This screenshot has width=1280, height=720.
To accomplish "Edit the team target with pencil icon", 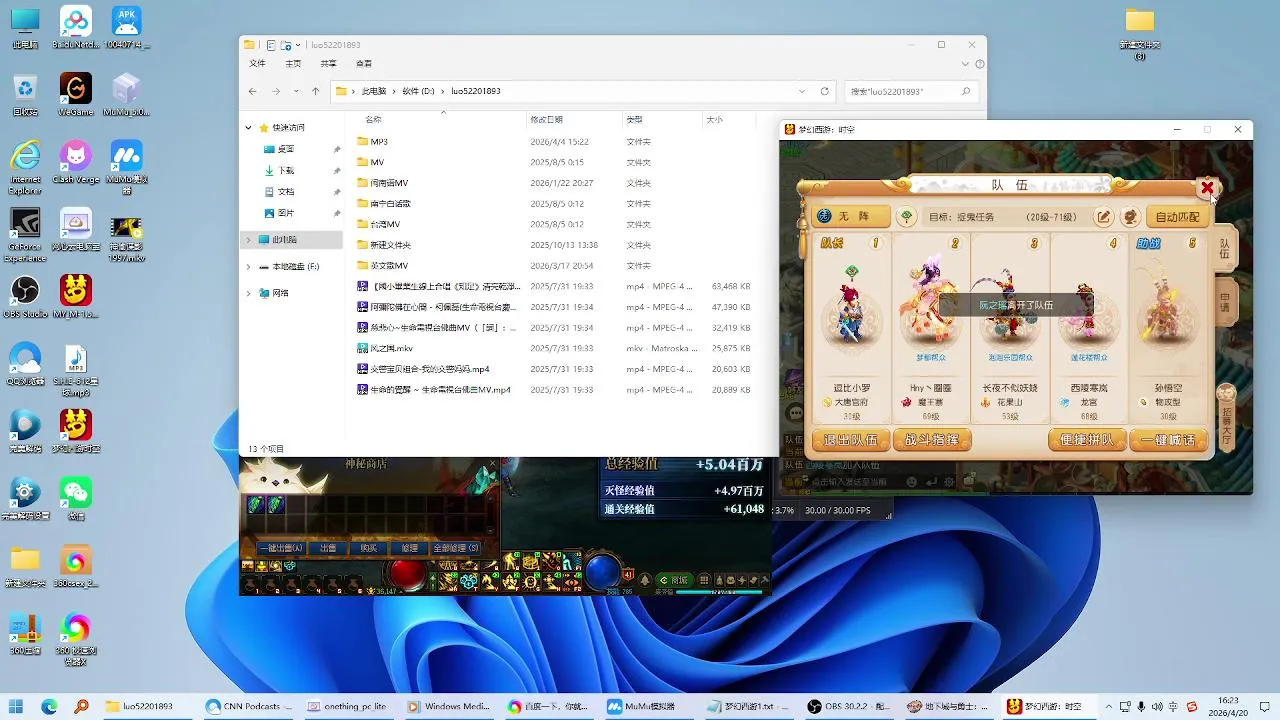I will coord(1103,216).
